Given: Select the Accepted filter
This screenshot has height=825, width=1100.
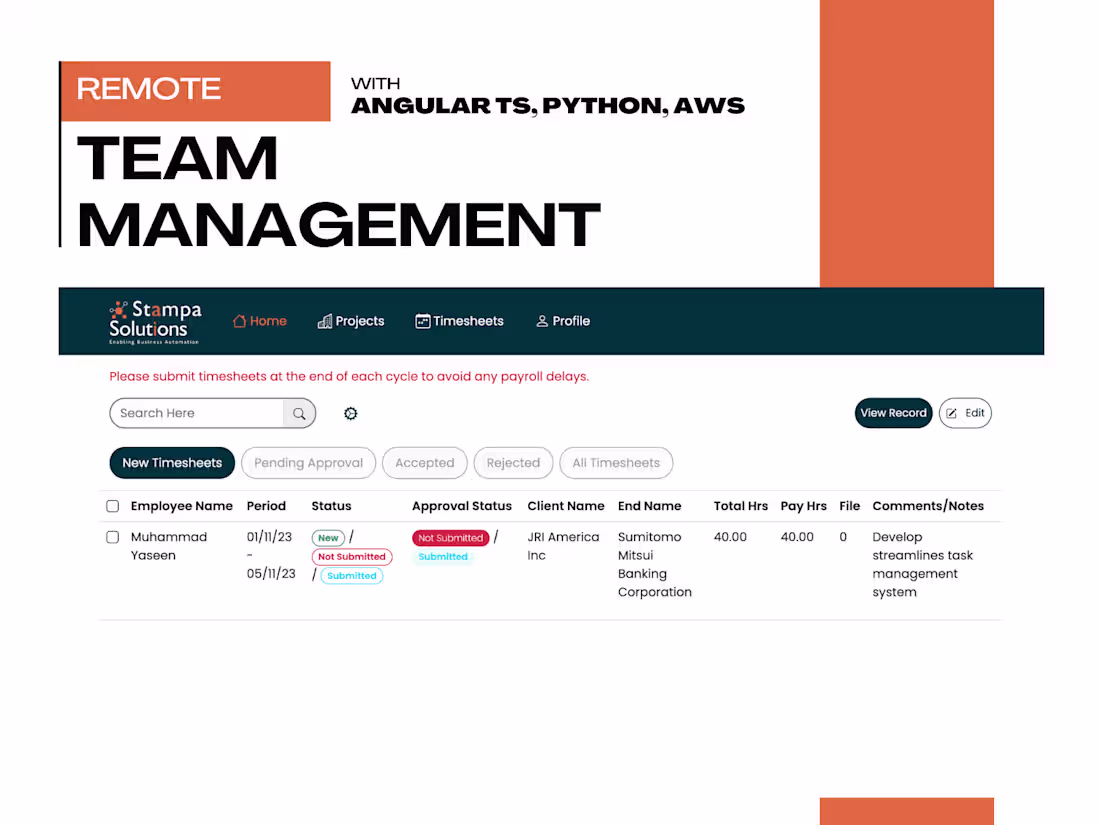Looking at the screenshot, I should (x=424, y=462).
